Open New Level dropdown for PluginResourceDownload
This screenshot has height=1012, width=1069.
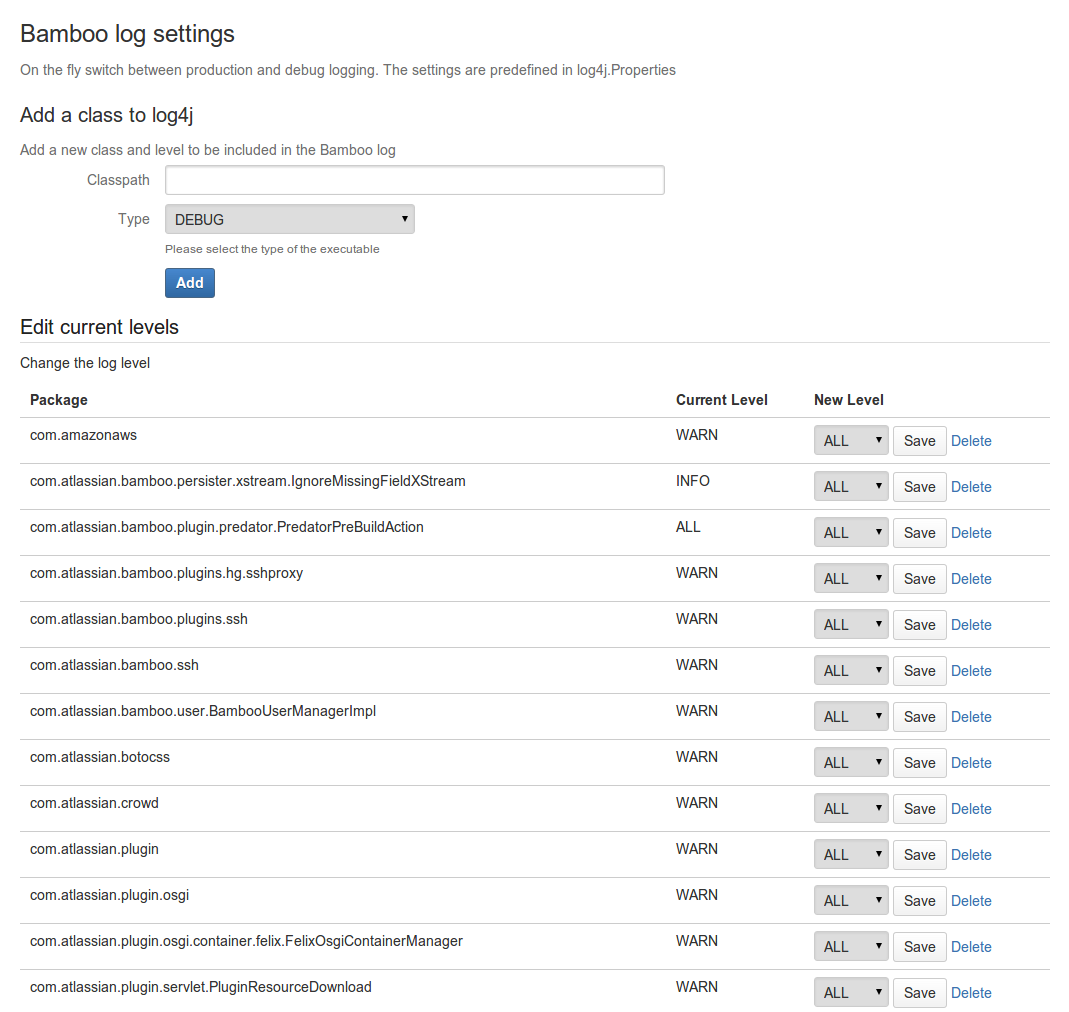coord(851,993)
